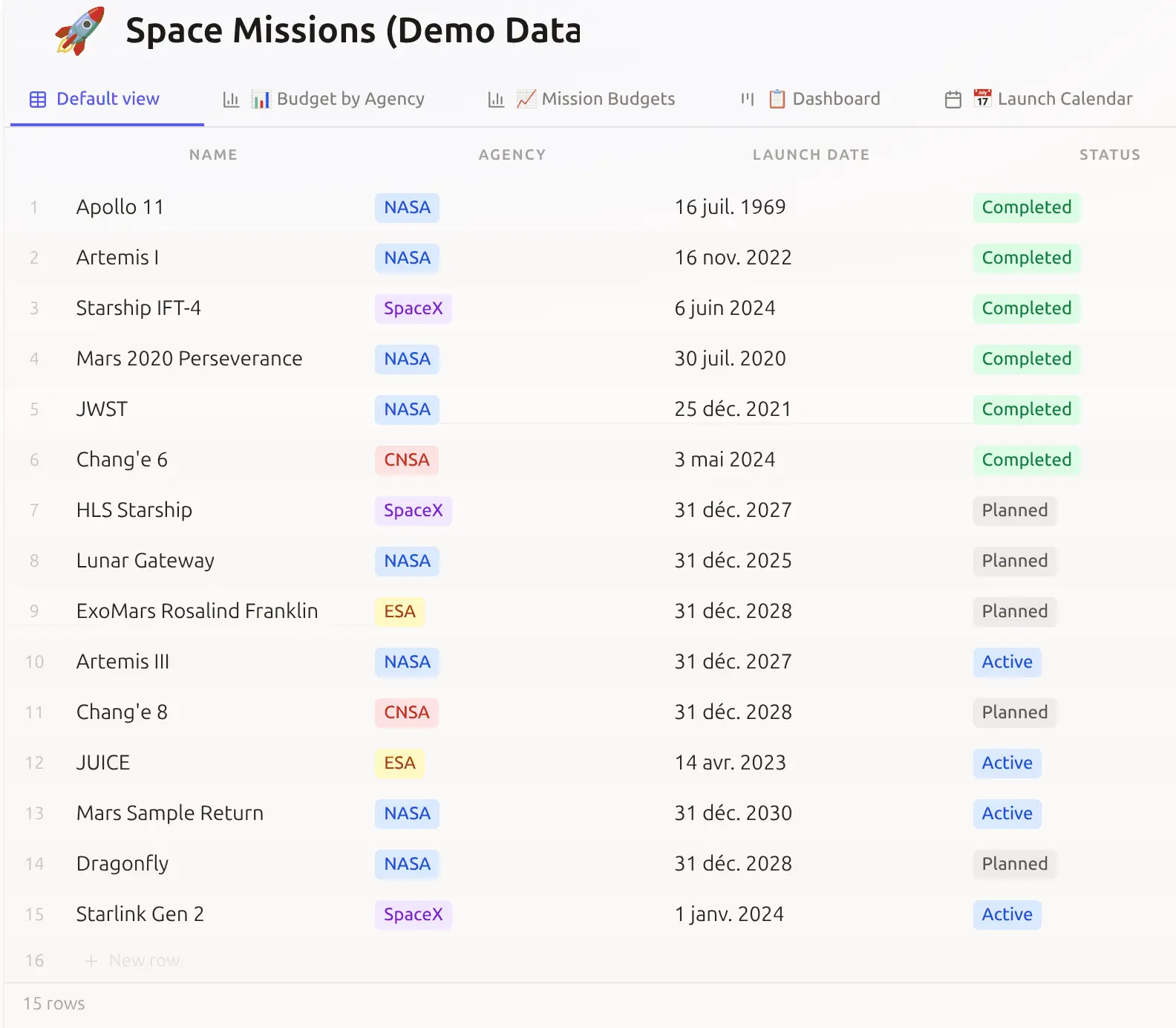The image size is (1176, 1028).
Task: Click the AGENCY column header
Action: [512, 154]
